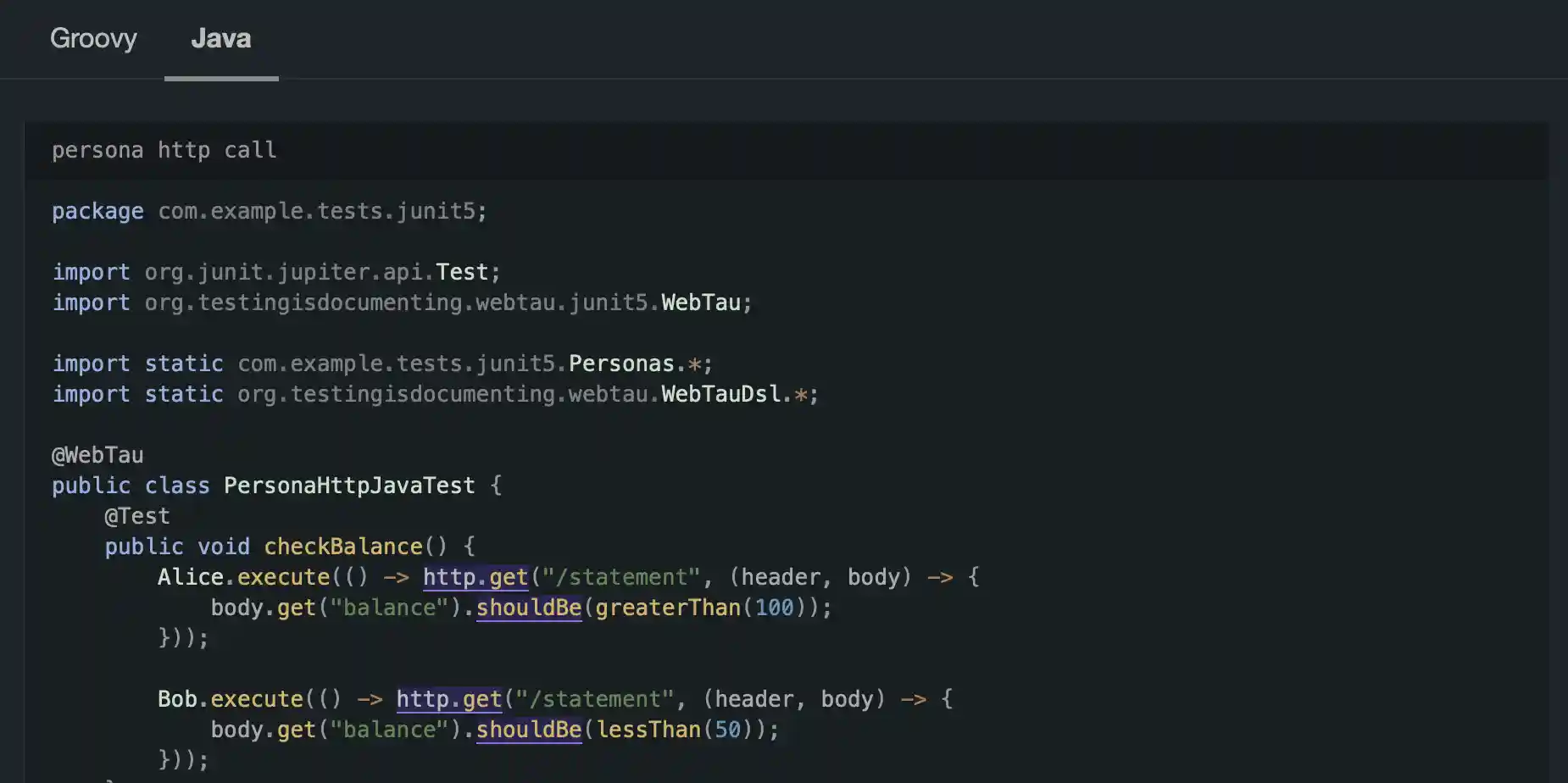
Task: Click the shouldBe link in Bob's balance check
Action: click(528, 730)
